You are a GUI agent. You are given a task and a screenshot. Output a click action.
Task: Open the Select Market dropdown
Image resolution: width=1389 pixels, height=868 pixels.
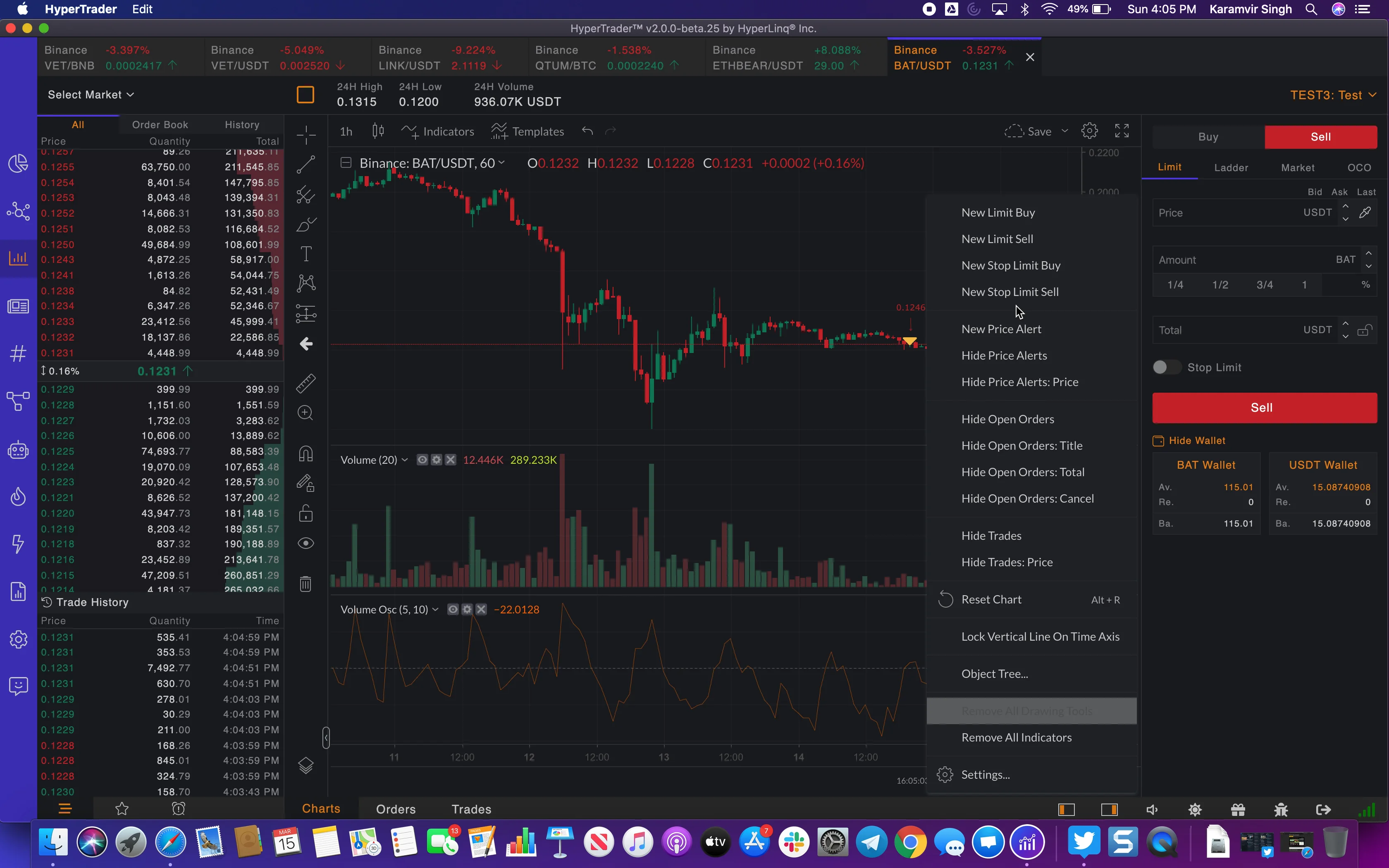pos(90,94)
